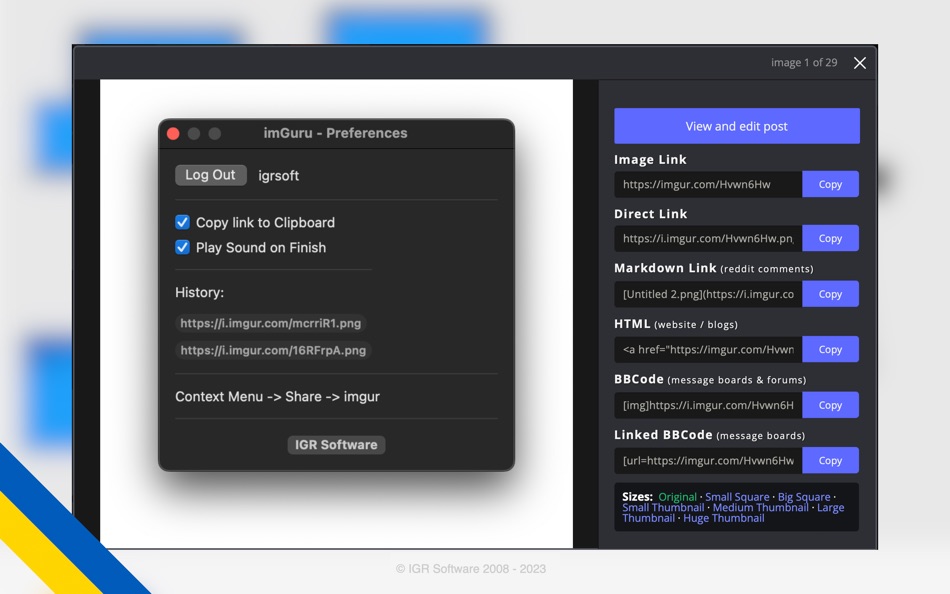Click the IGR Software button
This screenshot has height=594, width=950.
[336, 445]
